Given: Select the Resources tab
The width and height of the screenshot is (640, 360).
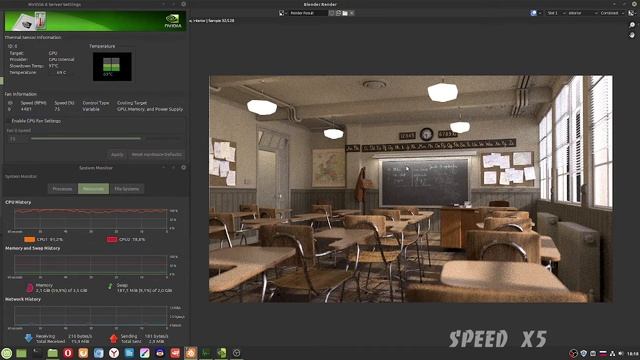Looking at the screenshot, I should 93,189.
